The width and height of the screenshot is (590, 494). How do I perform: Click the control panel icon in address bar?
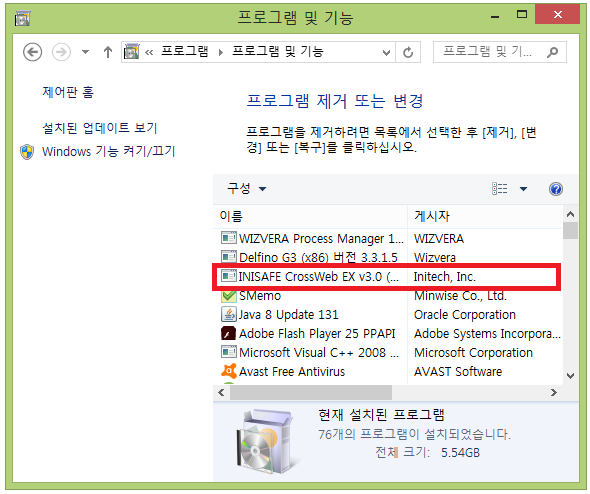[132, 52]
